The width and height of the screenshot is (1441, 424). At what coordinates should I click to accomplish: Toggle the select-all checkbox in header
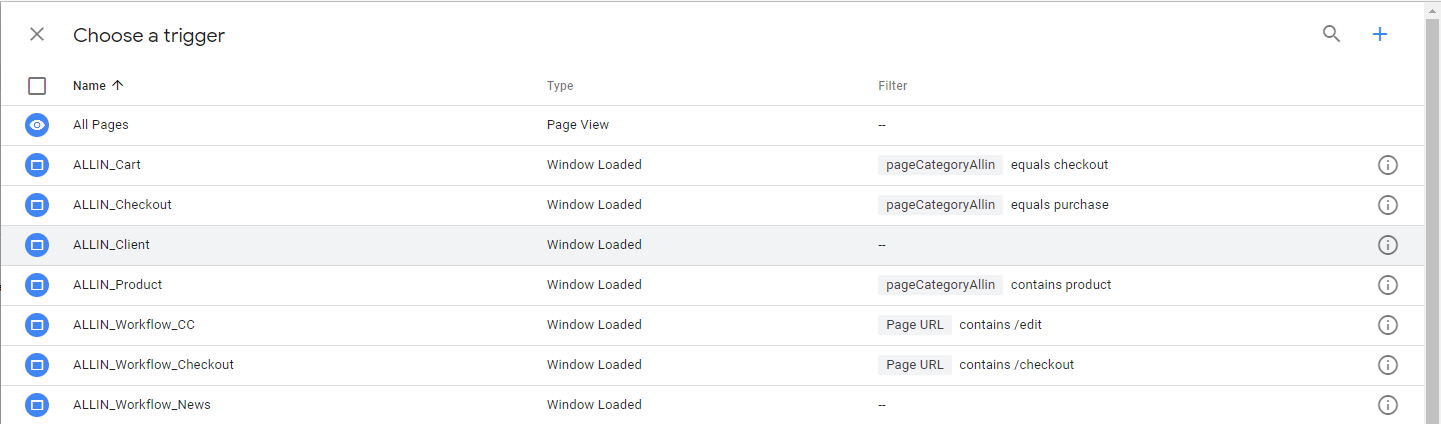point(37,86)
